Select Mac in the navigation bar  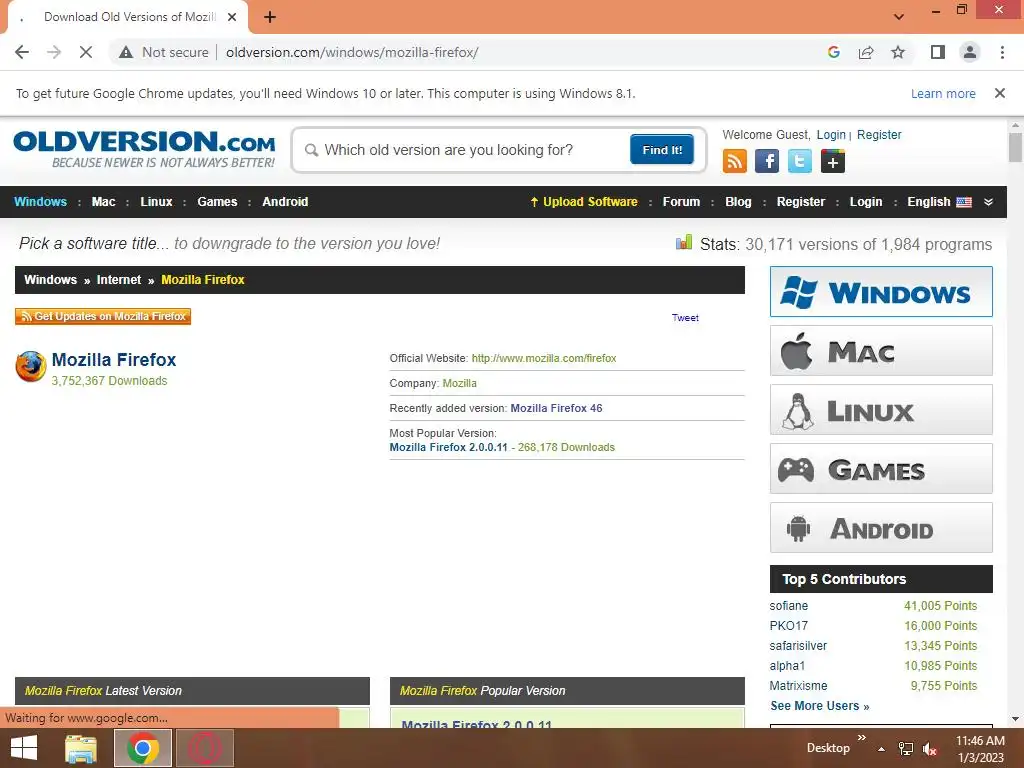pos(103,202)
